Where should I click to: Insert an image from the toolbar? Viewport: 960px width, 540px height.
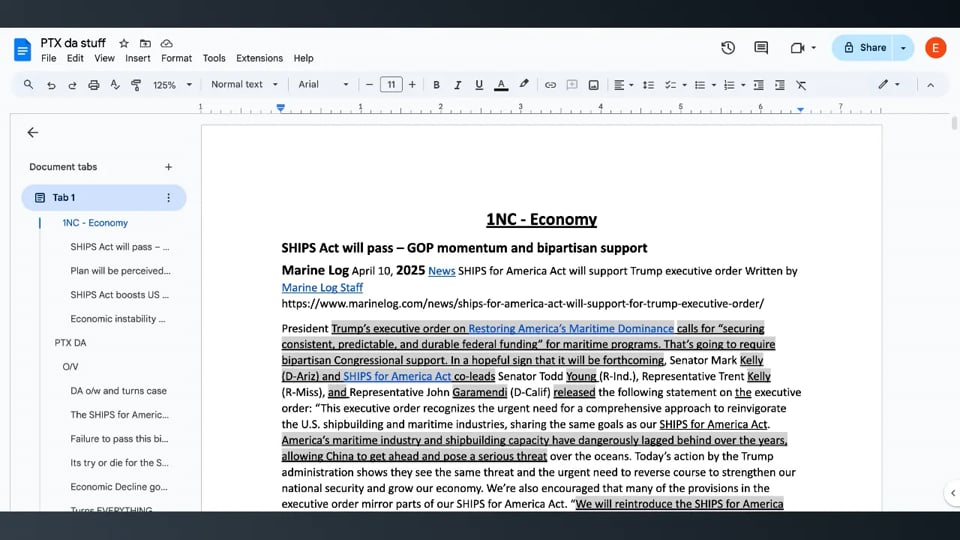point(593,85)
